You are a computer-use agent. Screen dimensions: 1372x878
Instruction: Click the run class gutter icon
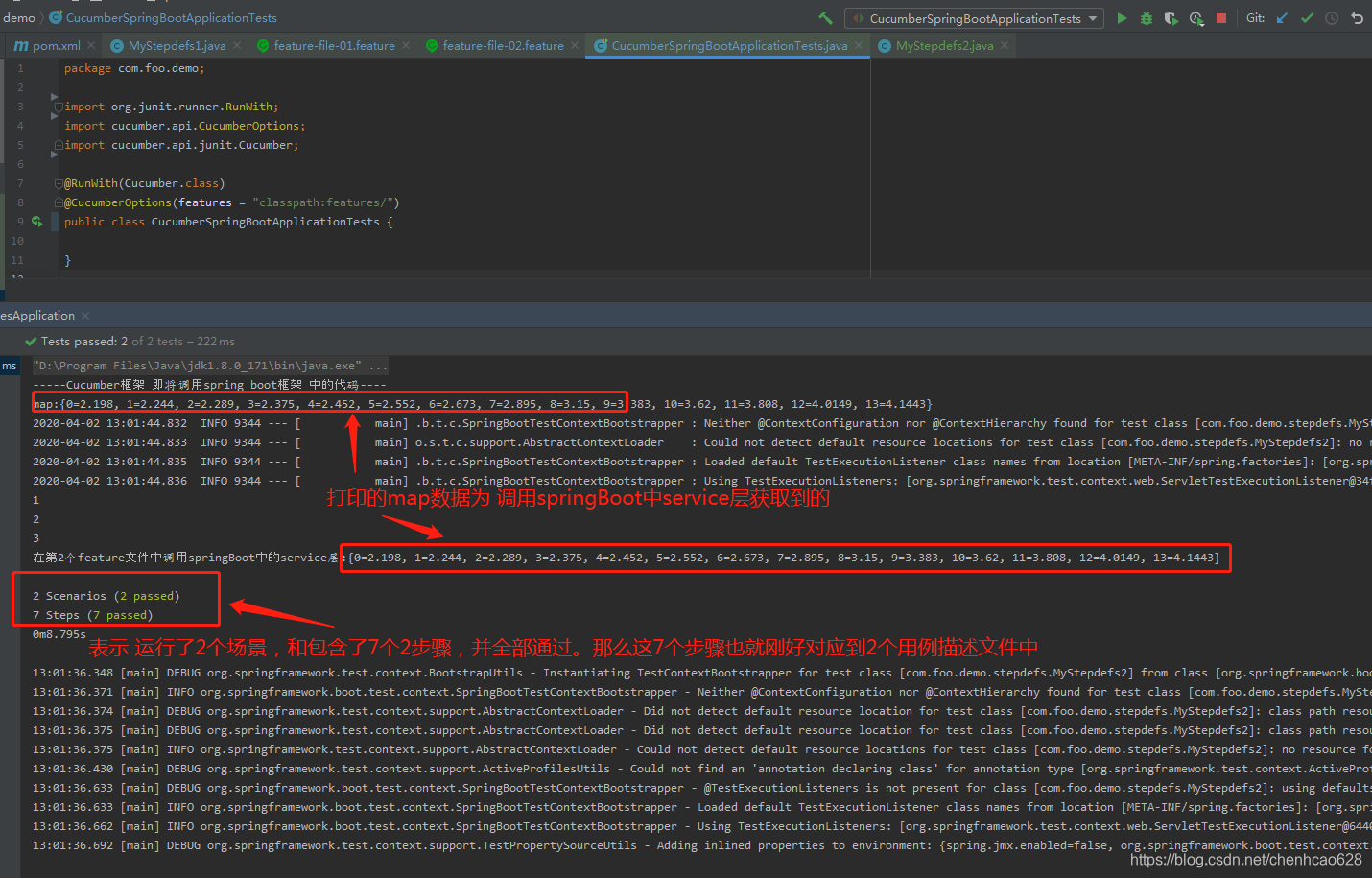[x=36, y=222]
